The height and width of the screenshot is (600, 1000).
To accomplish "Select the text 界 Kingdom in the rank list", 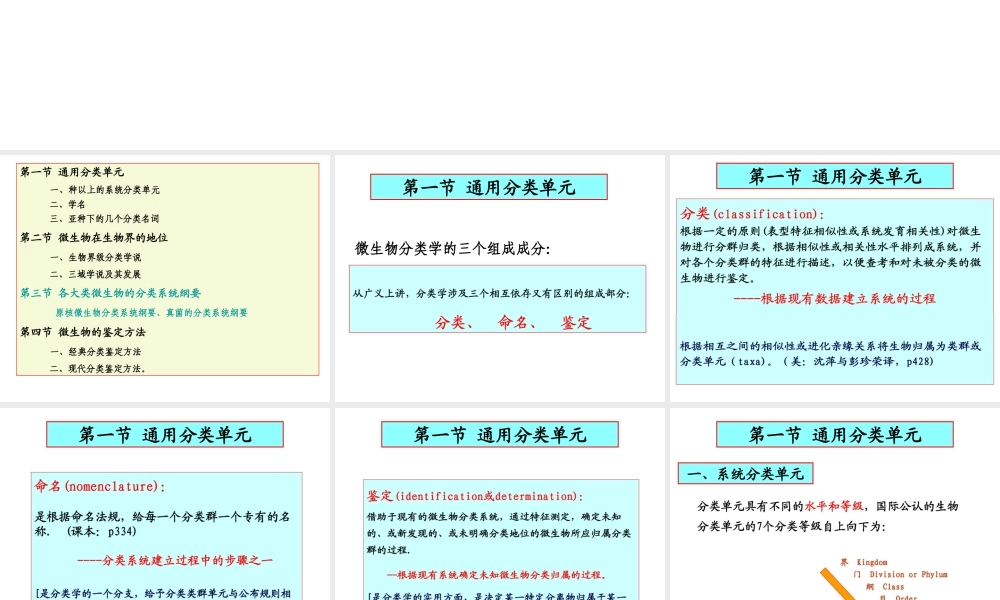I will (x=868, y=561).
